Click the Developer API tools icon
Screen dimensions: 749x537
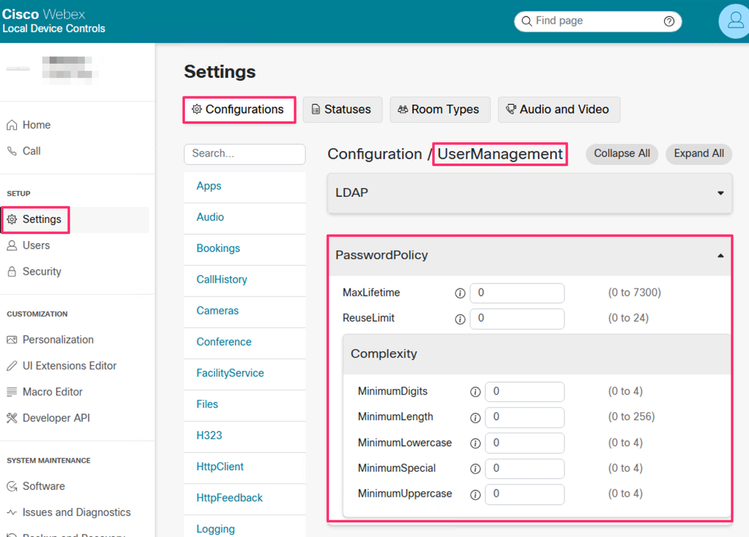coord(12,418)
